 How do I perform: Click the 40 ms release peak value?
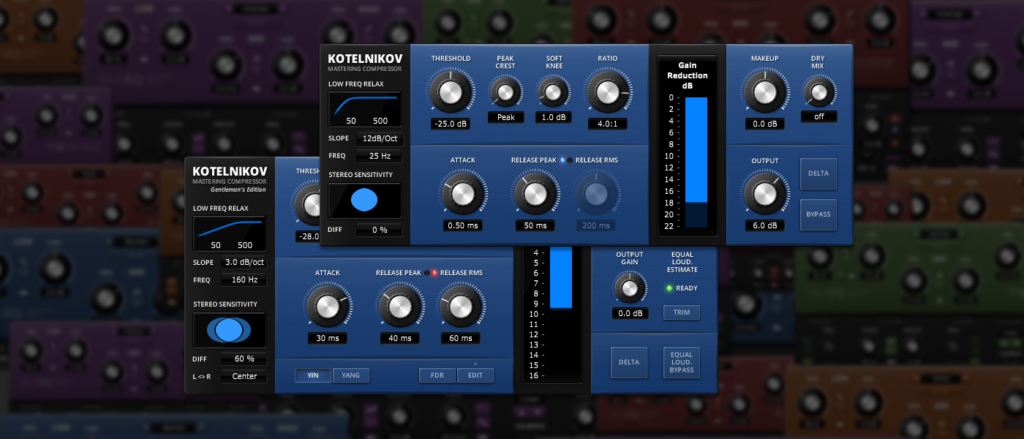point(400,338)
